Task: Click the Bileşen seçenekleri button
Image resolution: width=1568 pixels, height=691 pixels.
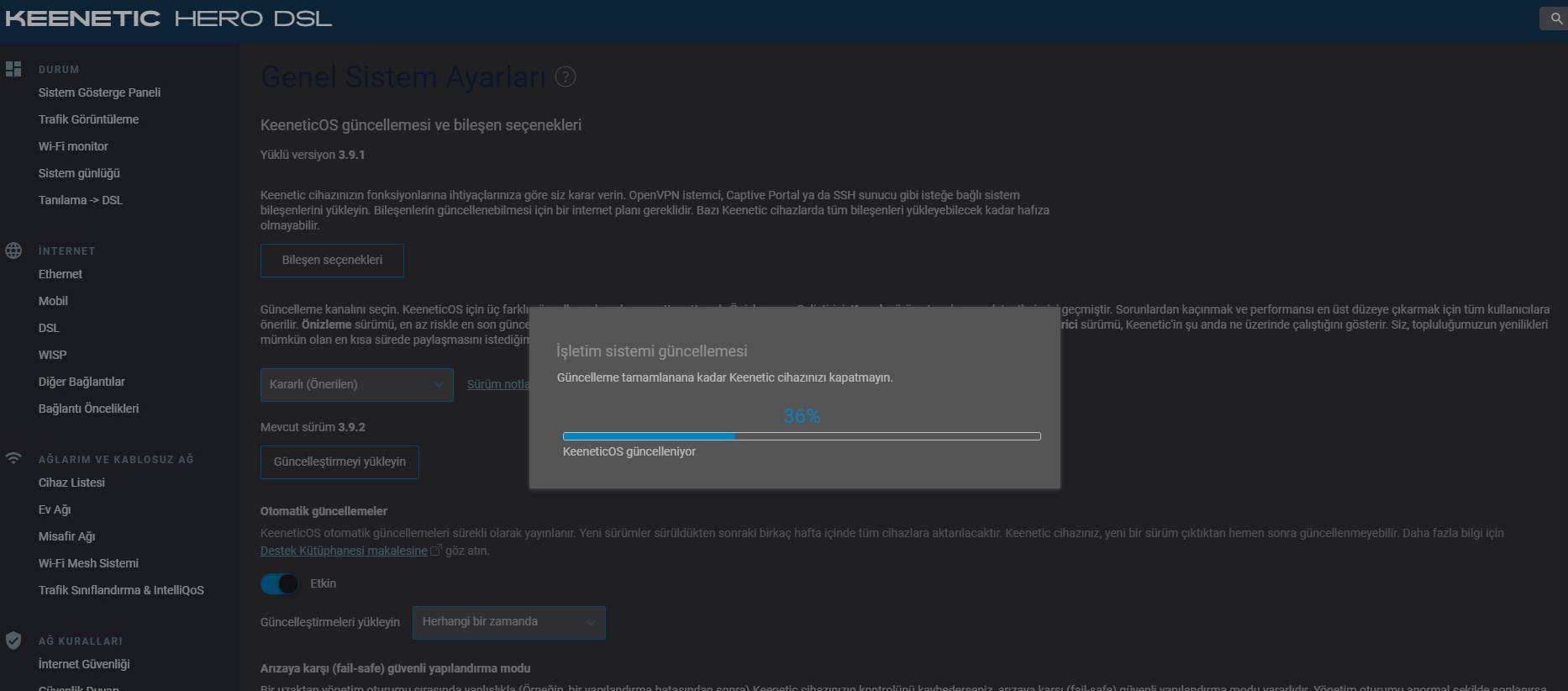Action: click(332, 261)
